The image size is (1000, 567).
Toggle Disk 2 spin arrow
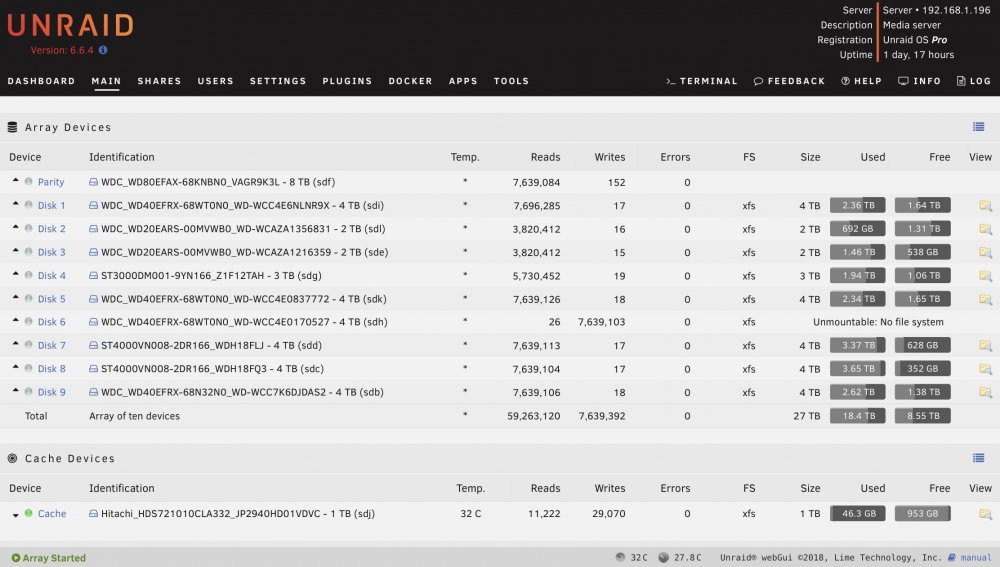[15, 227]
